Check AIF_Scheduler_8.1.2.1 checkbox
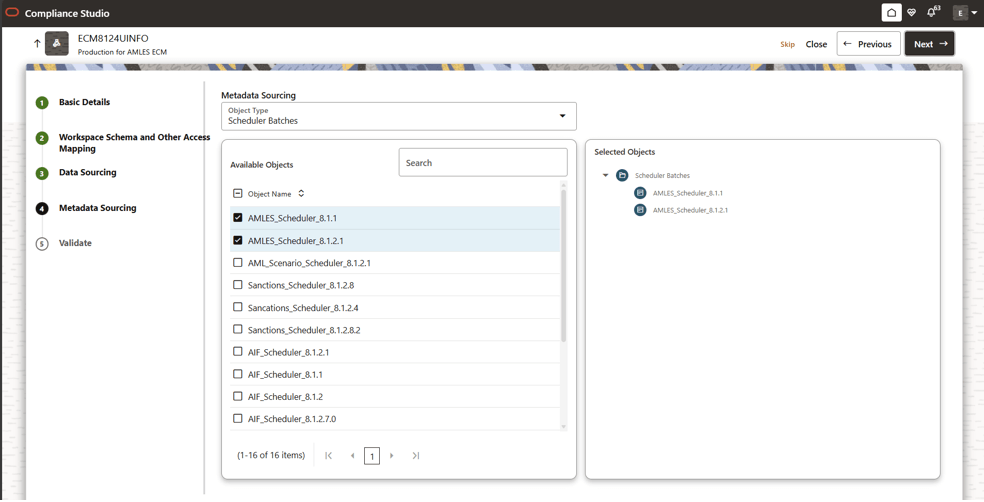 pos(237,351)
